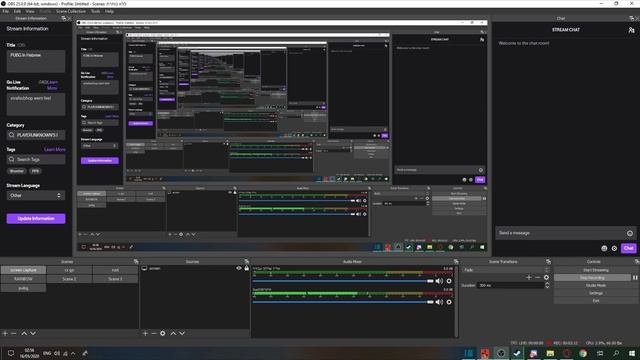Add a scene transition with the plus icon

tap(529, 277)
